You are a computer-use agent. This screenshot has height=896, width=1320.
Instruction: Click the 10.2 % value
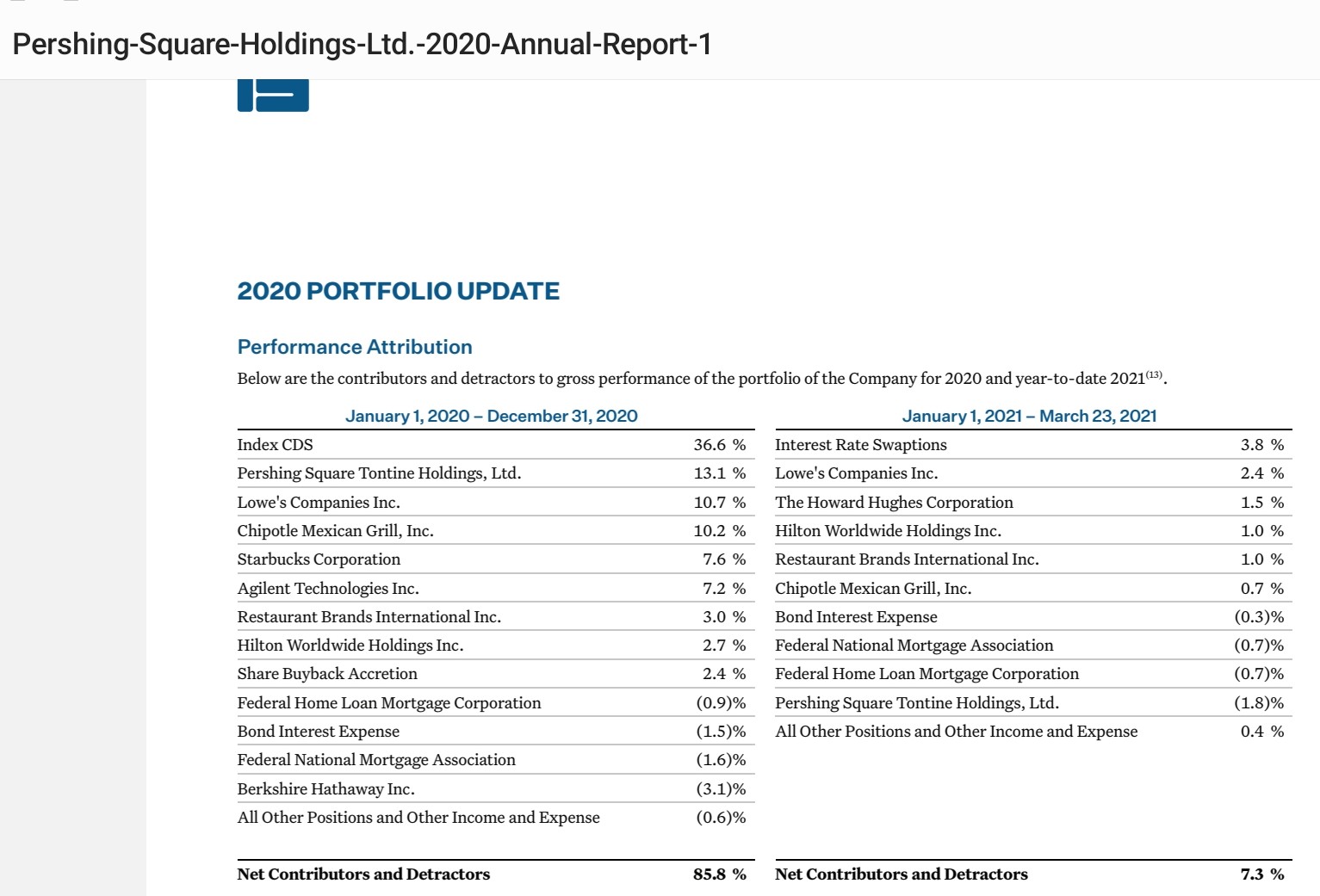click(x=720, y=530)
